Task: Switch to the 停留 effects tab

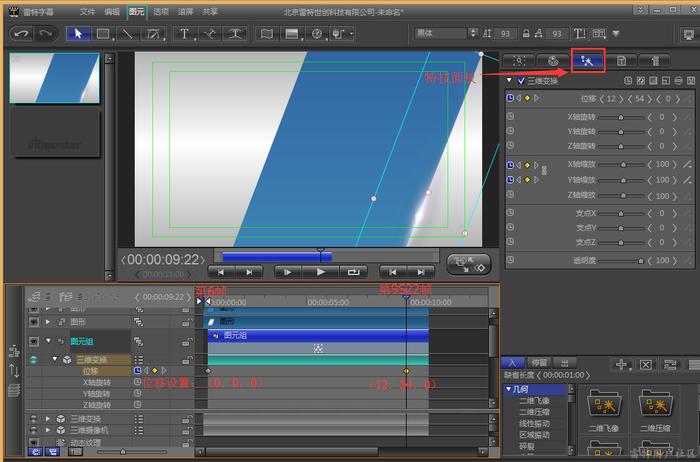Action: click(539, 363)
